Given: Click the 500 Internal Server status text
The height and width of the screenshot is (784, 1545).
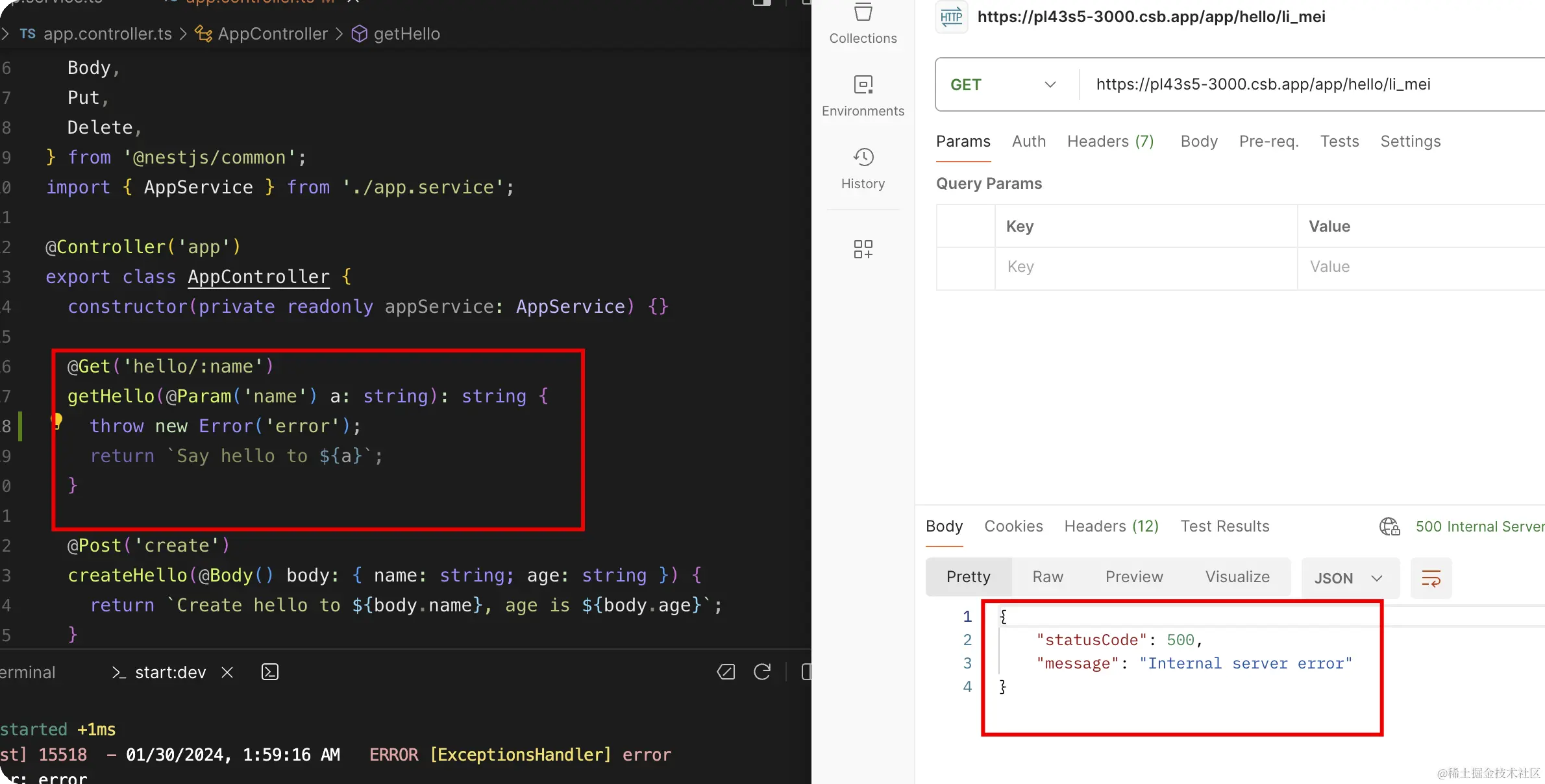Looking at the screenshot, I should 1479,526.
